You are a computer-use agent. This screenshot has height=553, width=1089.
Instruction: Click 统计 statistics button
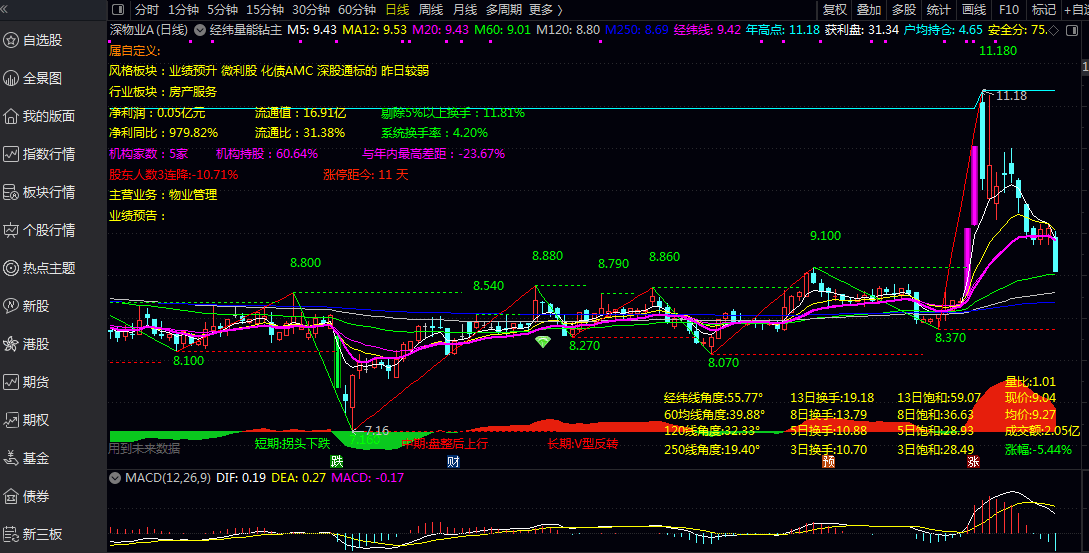pos(938,10)
